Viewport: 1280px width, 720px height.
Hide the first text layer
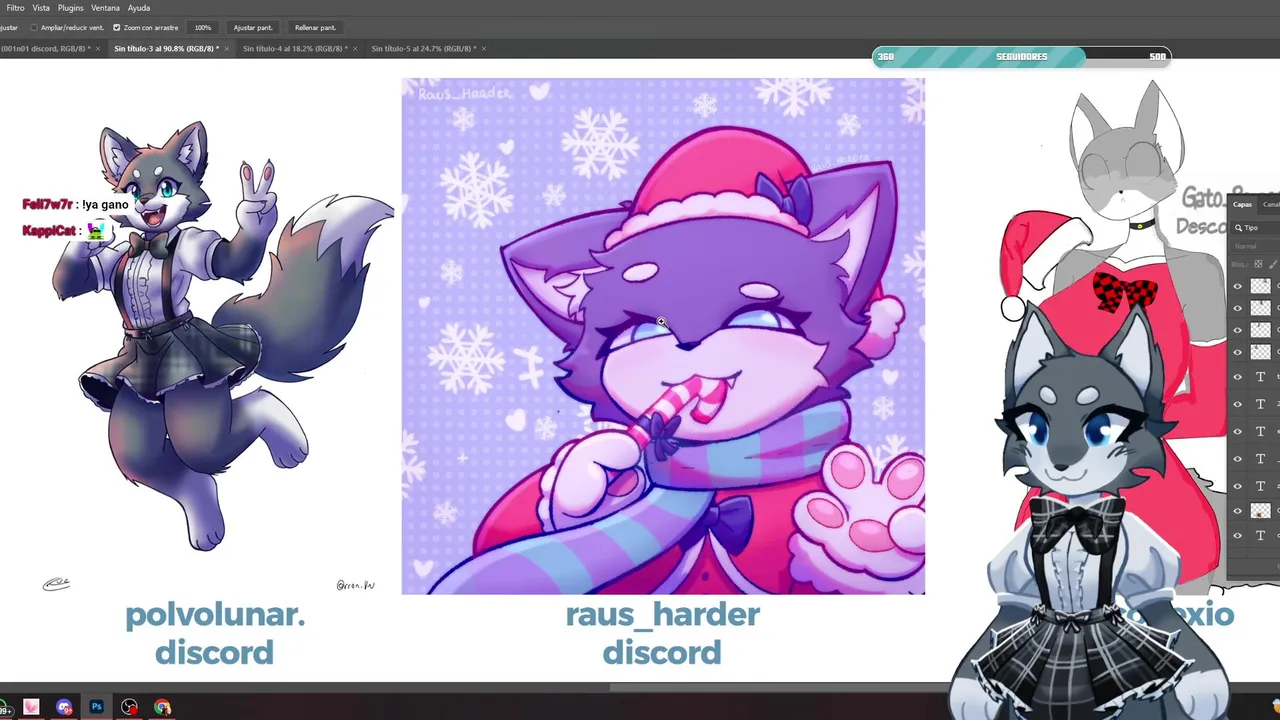click(1237, 377)
